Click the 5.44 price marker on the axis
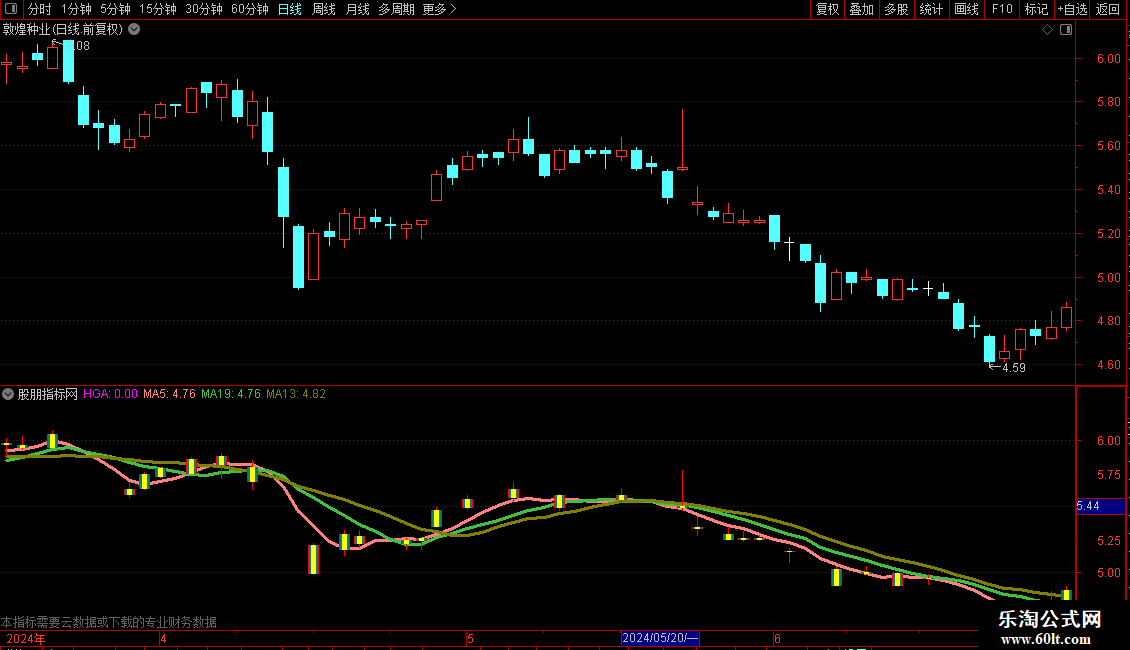Screen dimensions: 1130x650 (x=1100, y=506)
